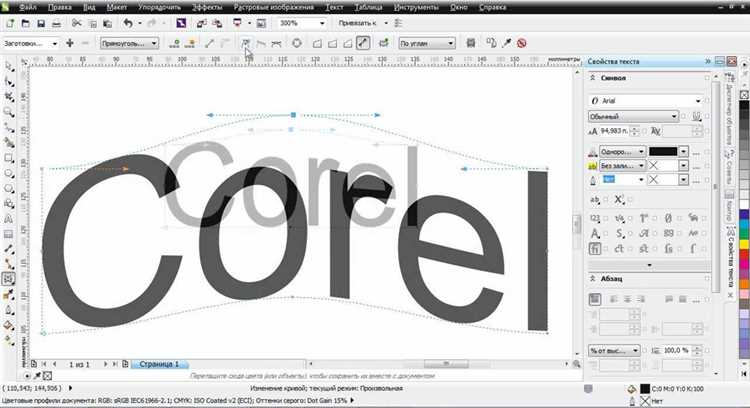Select the Table tool

click(x=9, y=234)
